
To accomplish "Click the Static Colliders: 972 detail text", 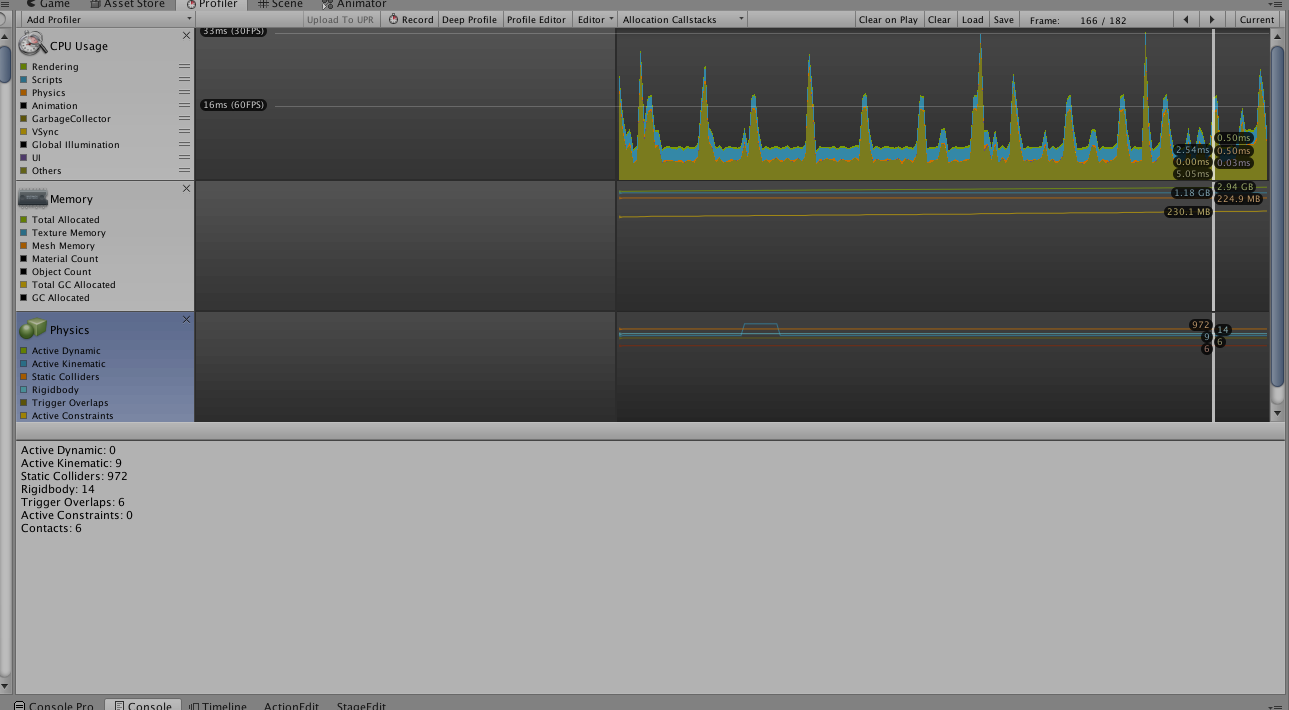I will coord(74,476).
